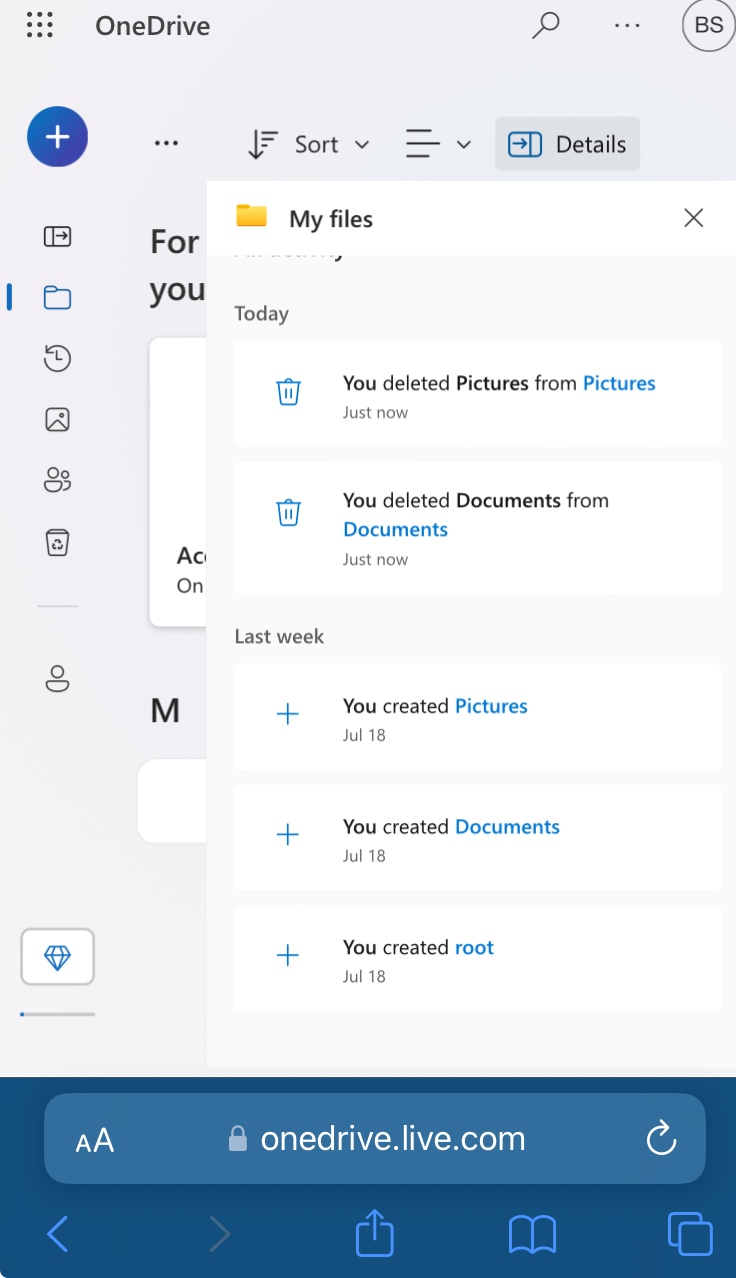Open the header more options ellipsis
The height and width of the screenshot is (1278, 736).
coord(627,25)
